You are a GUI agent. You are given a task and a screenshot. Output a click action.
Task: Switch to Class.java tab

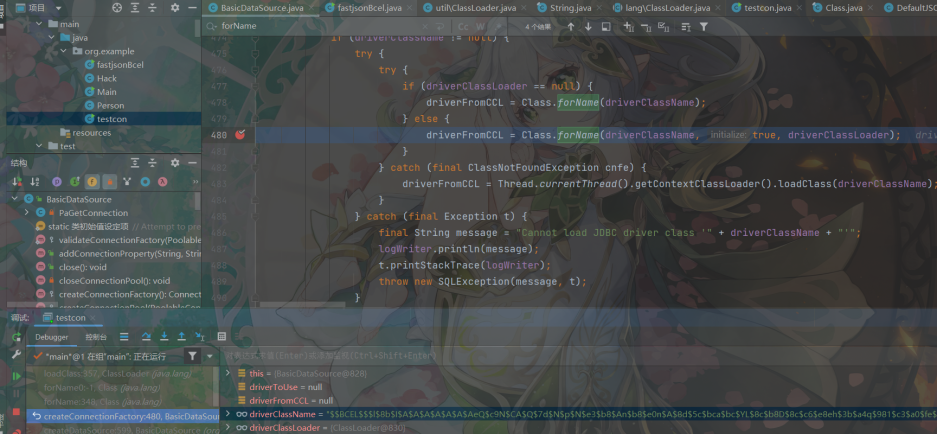(x=844, y=8)
